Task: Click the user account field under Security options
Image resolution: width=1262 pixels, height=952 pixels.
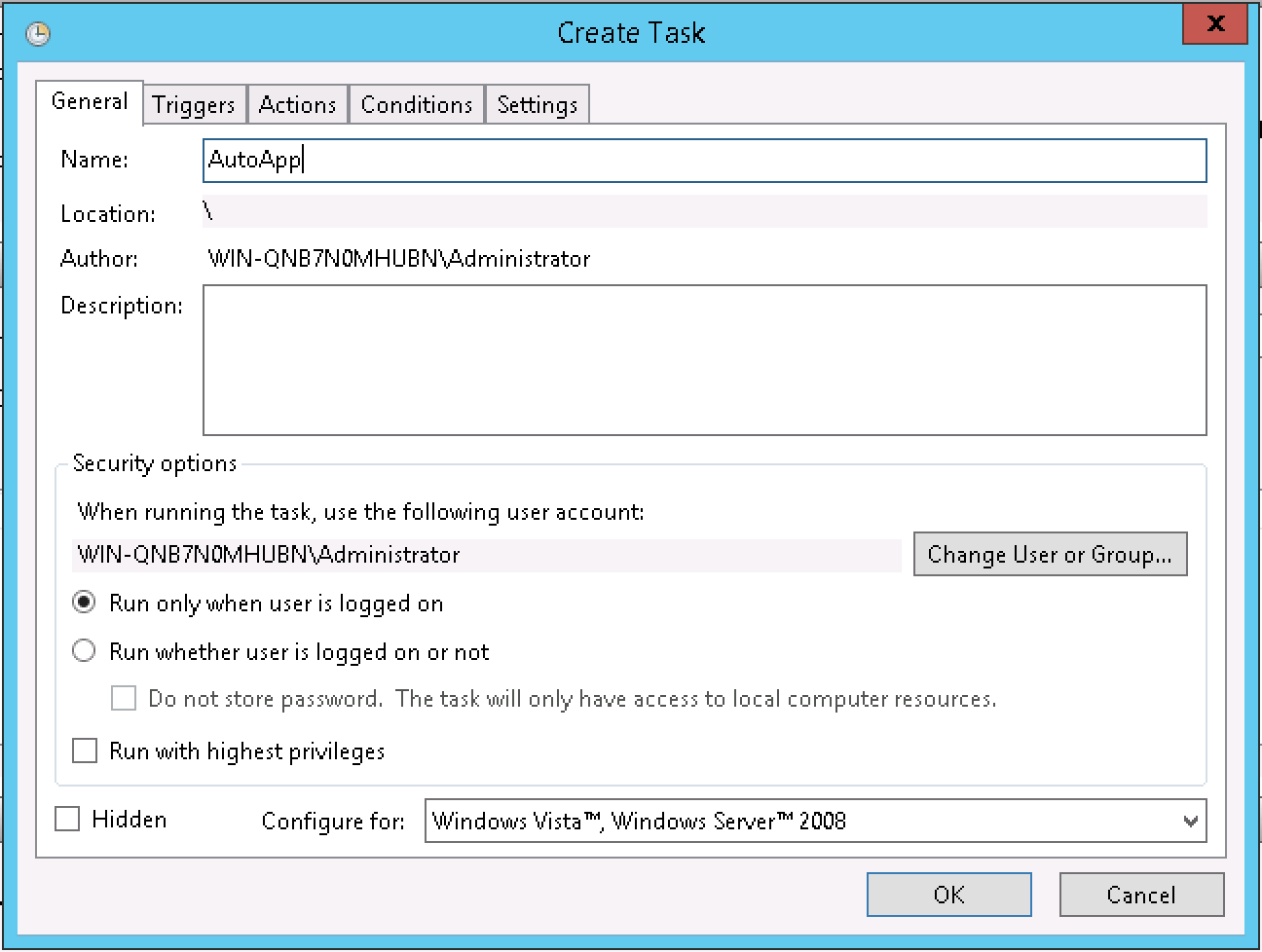Action: click(x=487, y=555)
